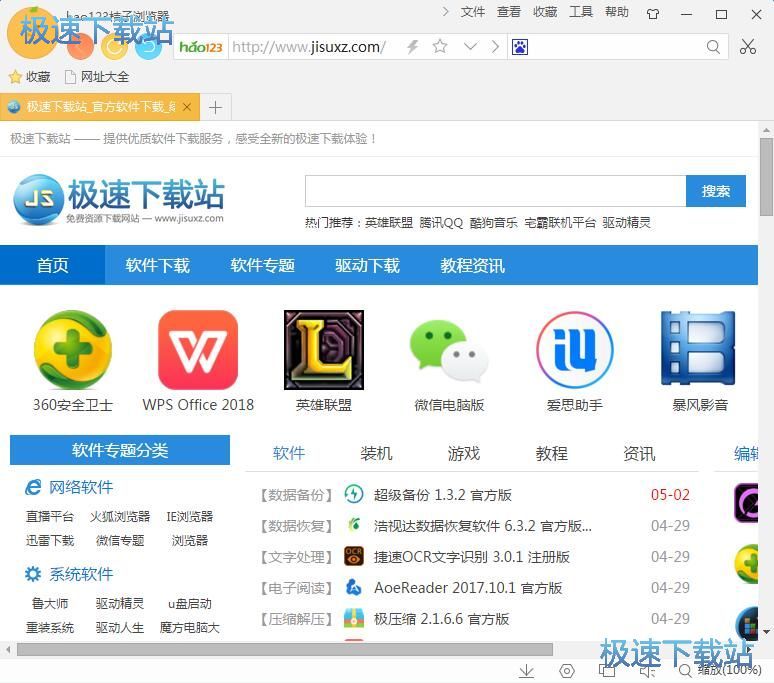The height and width of the screenshot is (683, 774).
Task: Open the 驱动精灵 hot recommendation link
Action: 626,223
